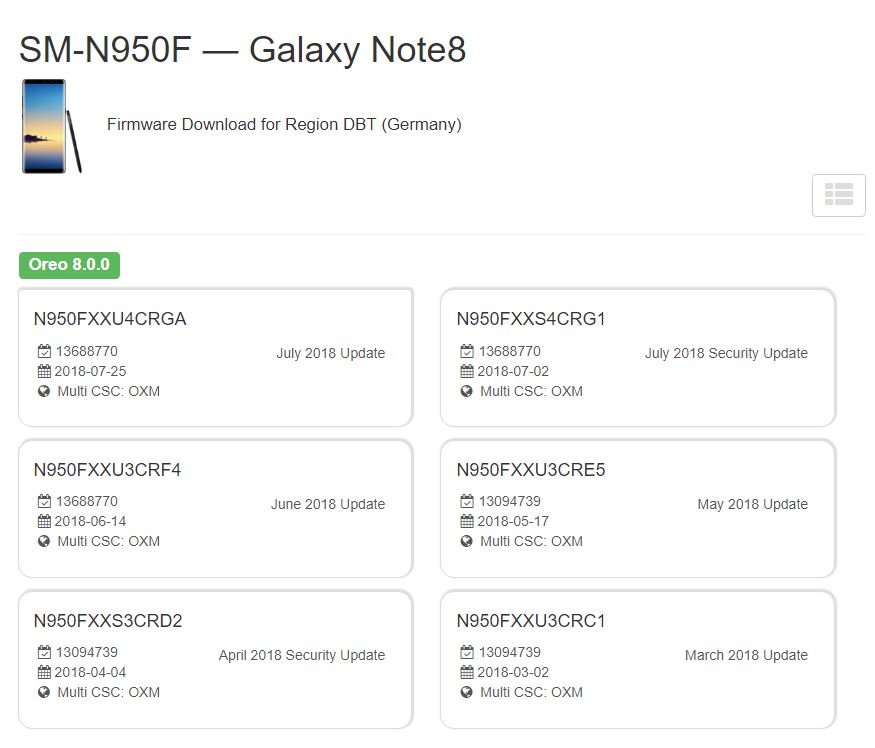
Task: Open firmware N950FXXU3CRF4
Action: [x=107, y=470]
